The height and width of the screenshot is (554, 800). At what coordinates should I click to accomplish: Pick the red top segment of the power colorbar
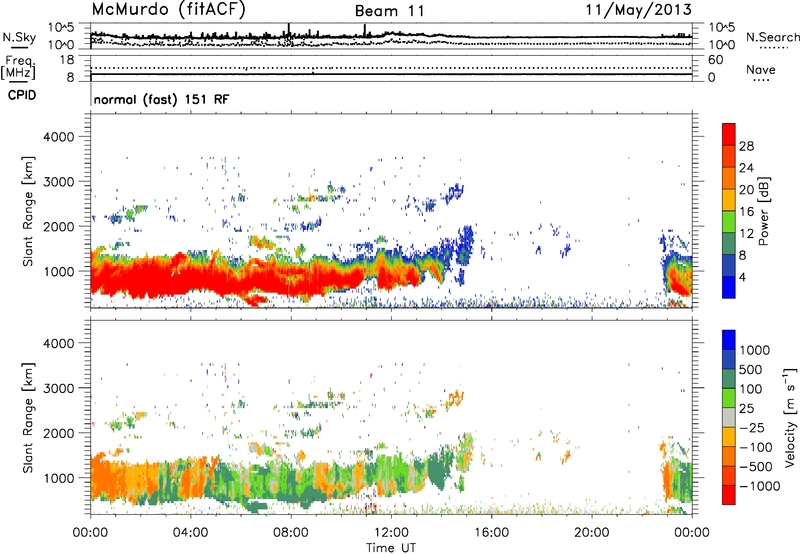coord(729,134)
